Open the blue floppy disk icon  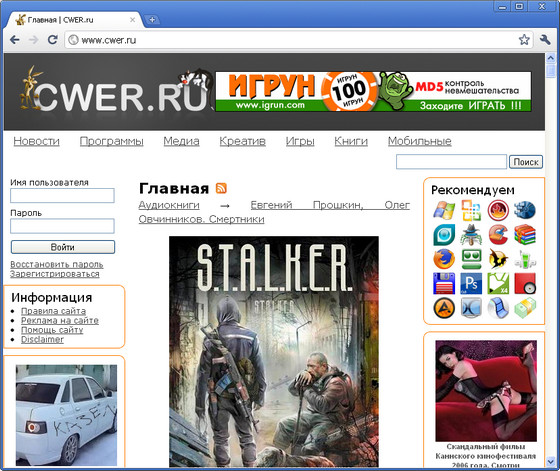444,284
